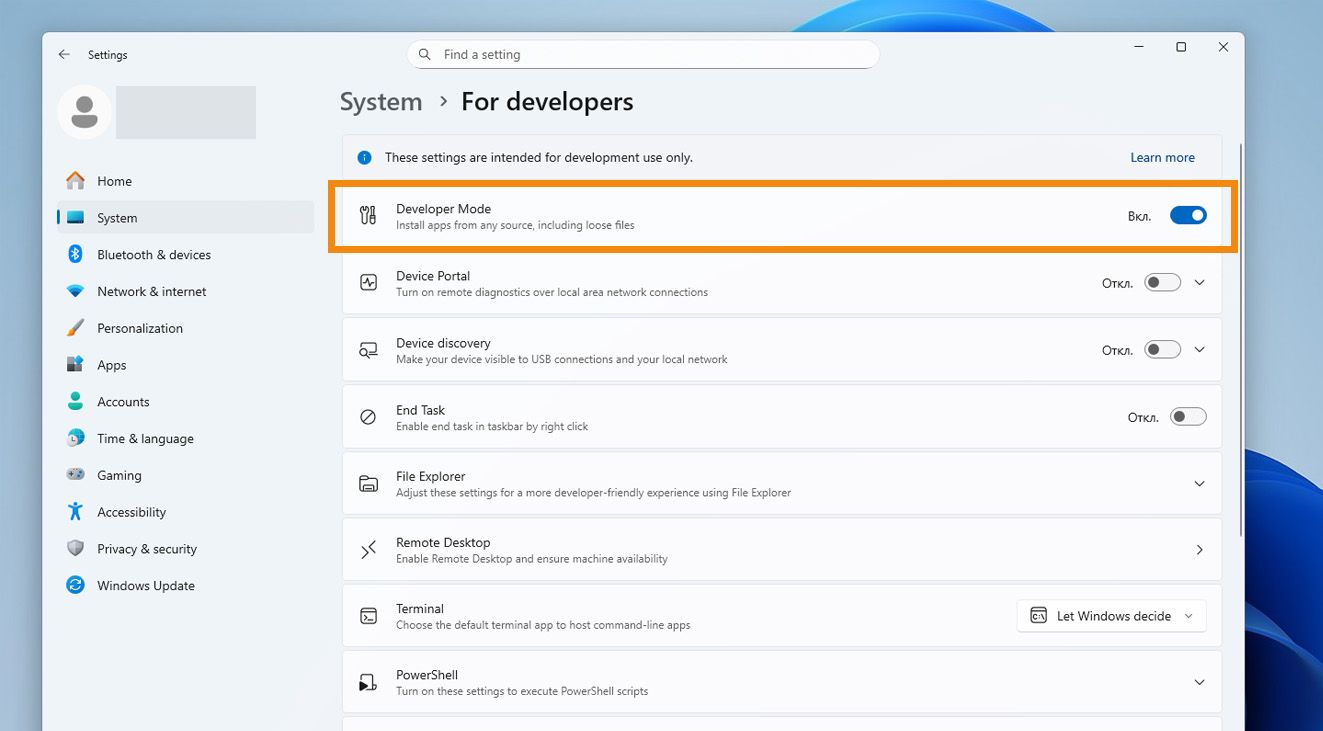Click the Device Portal diagnostics icon
The height and width of the screenshot is (731, 1323).
tap(368, 283)
